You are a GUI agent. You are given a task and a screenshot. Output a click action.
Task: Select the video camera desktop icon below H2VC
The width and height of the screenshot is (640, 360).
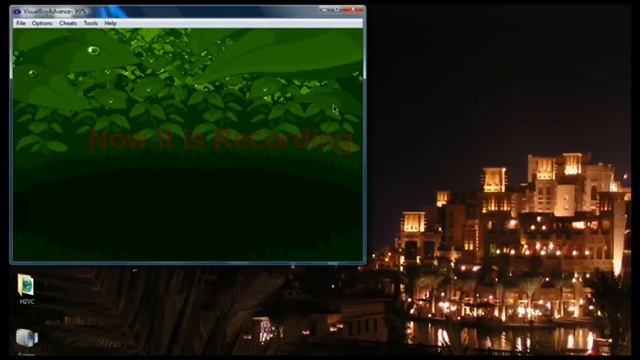(27, 339)
